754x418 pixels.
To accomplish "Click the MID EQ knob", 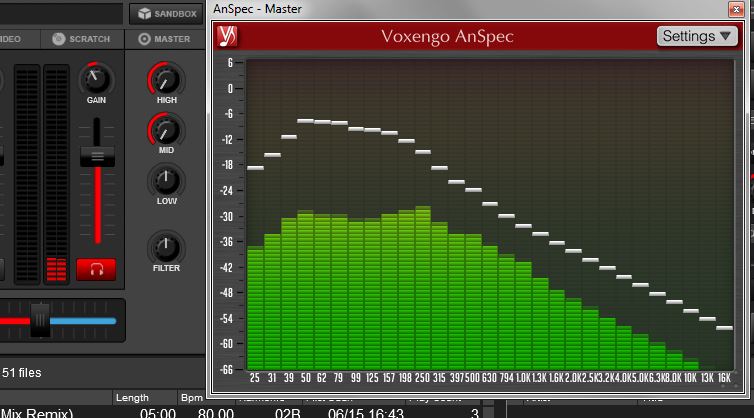I will (x=165, y=128).
